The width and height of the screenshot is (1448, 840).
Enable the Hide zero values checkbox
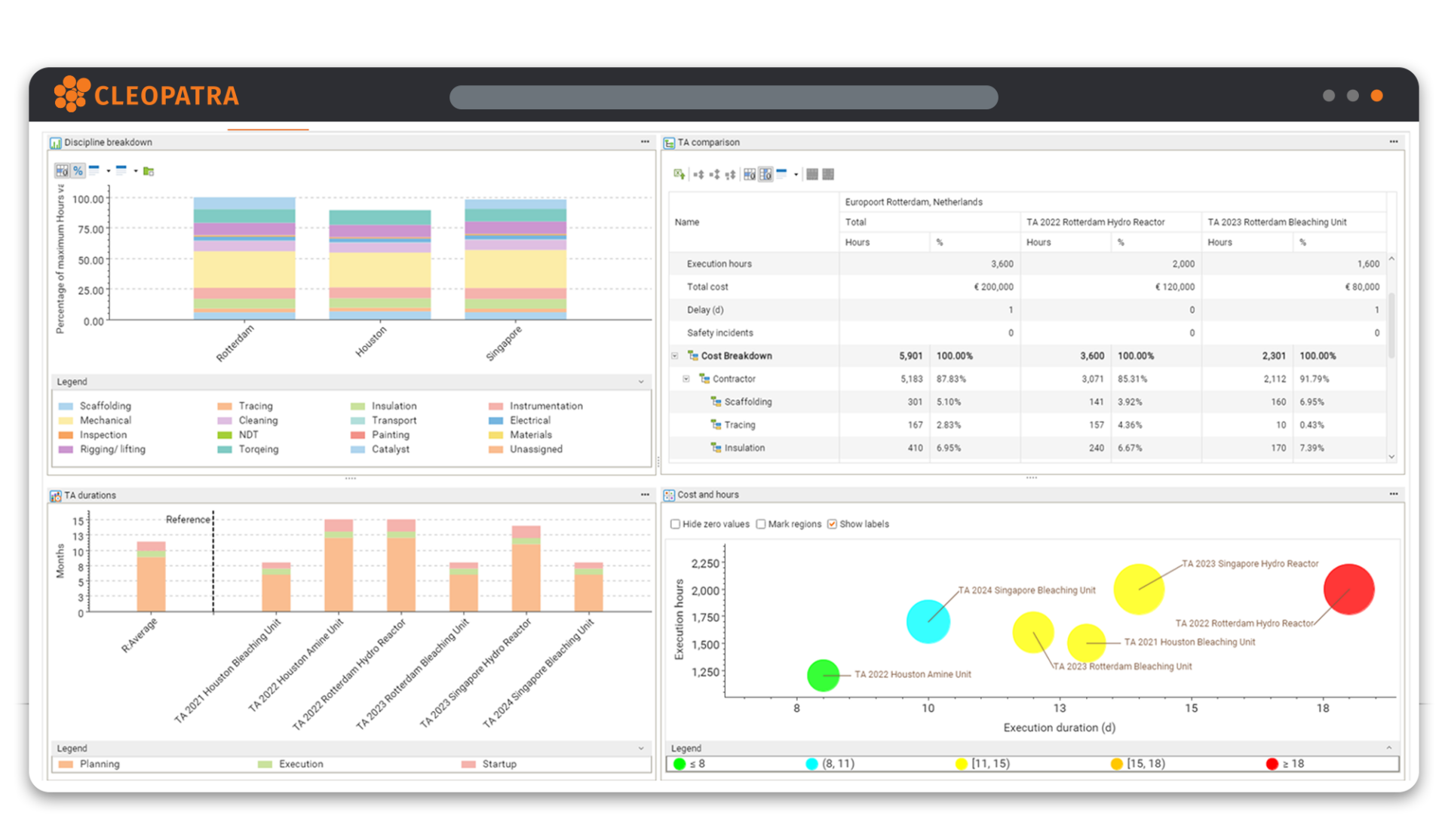point(676,524)
